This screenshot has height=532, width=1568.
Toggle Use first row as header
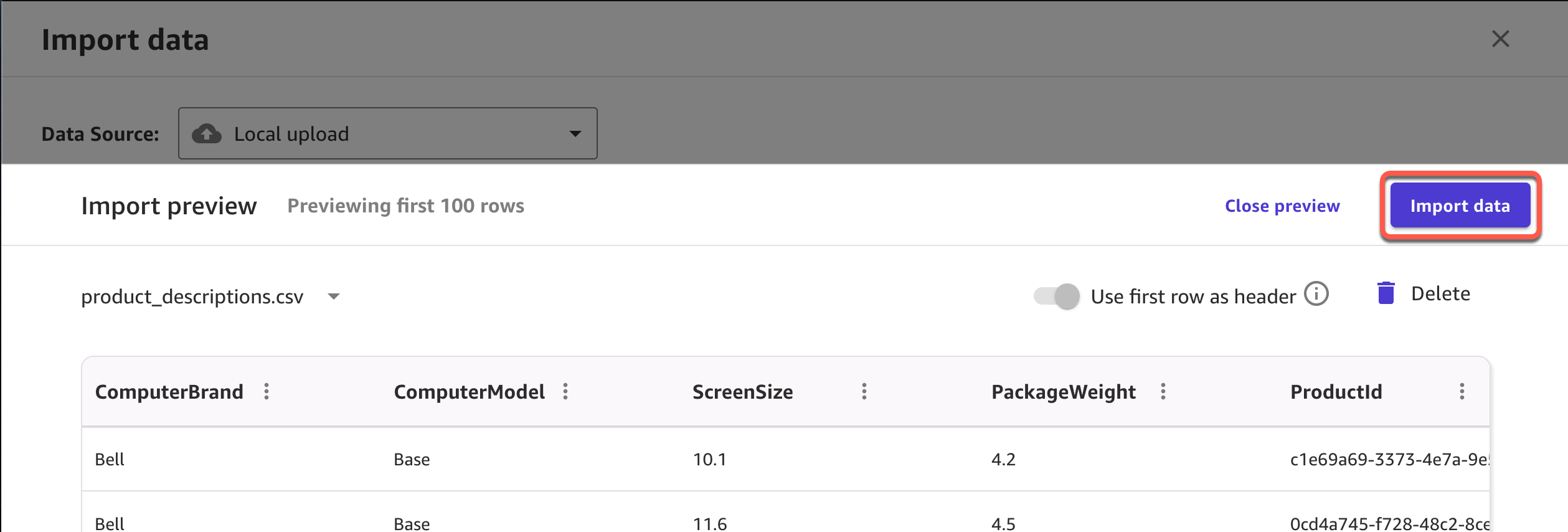pos(1057,296)
